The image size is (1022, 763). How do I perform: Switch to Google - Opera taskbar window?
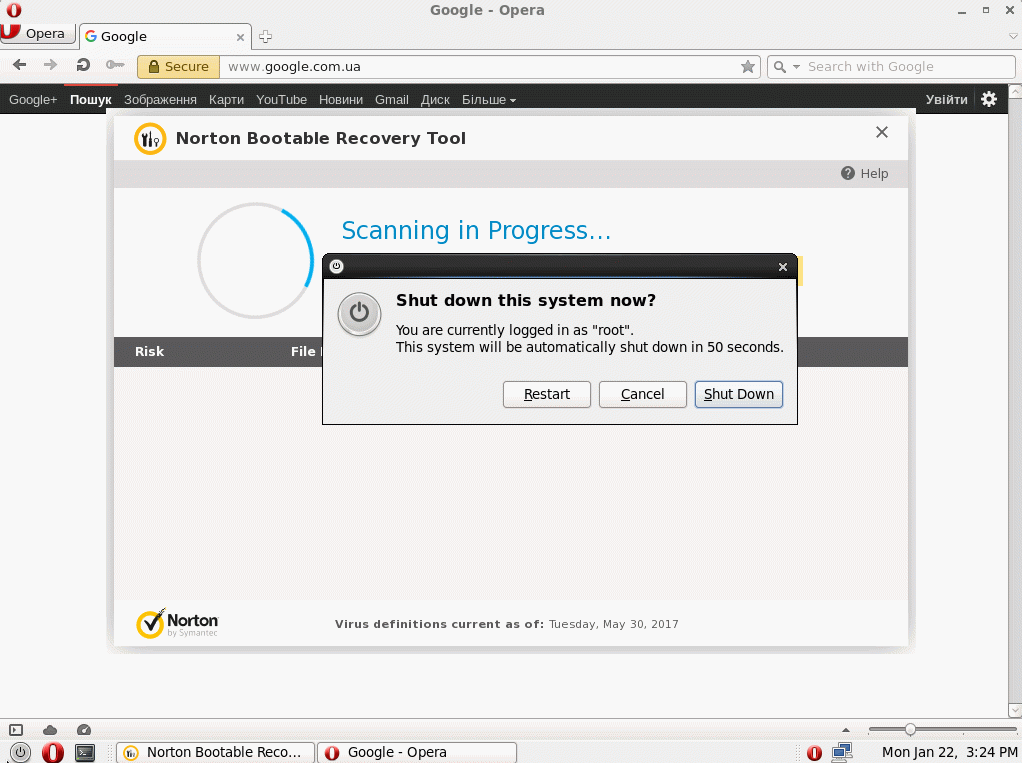[417, 752]
